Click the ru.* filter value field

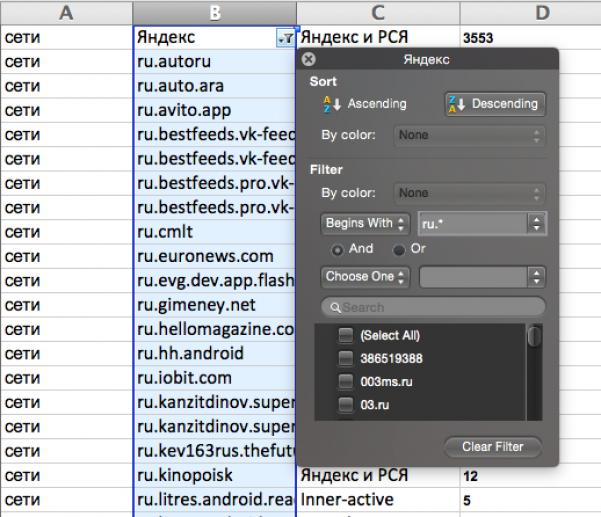point(473,223)
